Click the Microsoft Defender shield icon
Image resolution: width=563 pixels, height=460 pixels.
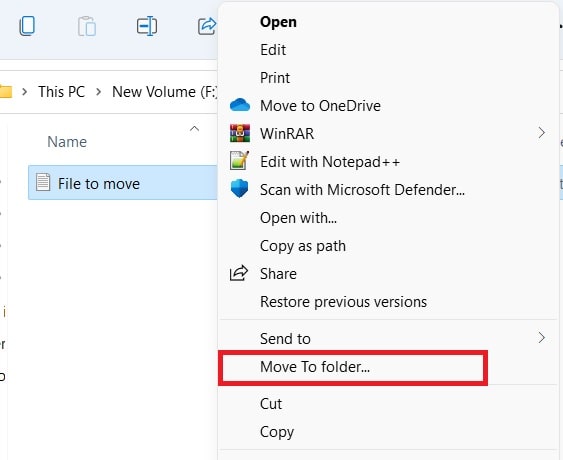(x=239, y=189)
